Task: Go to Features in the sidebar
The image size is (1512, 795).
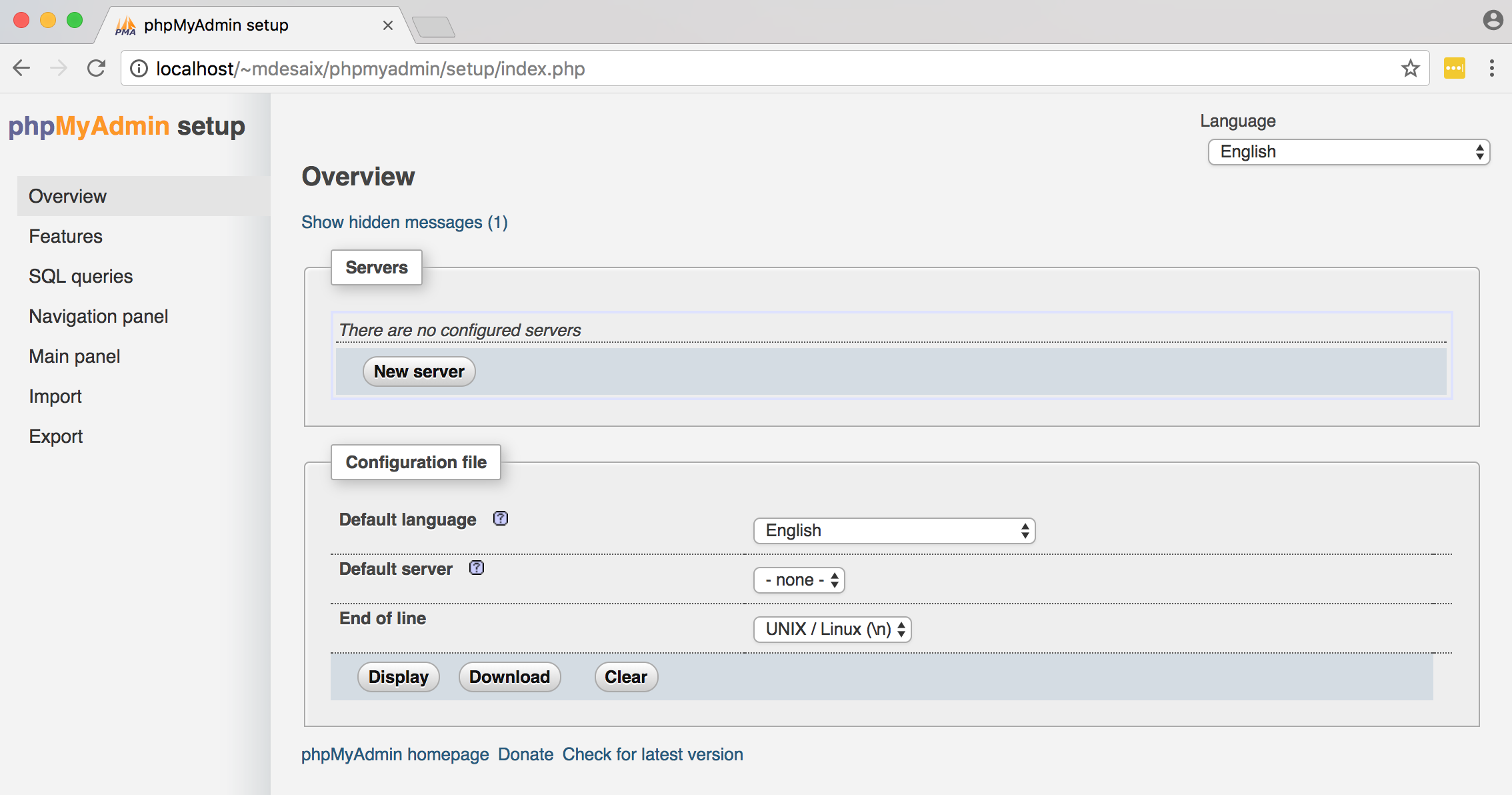Action: point(65,236)
